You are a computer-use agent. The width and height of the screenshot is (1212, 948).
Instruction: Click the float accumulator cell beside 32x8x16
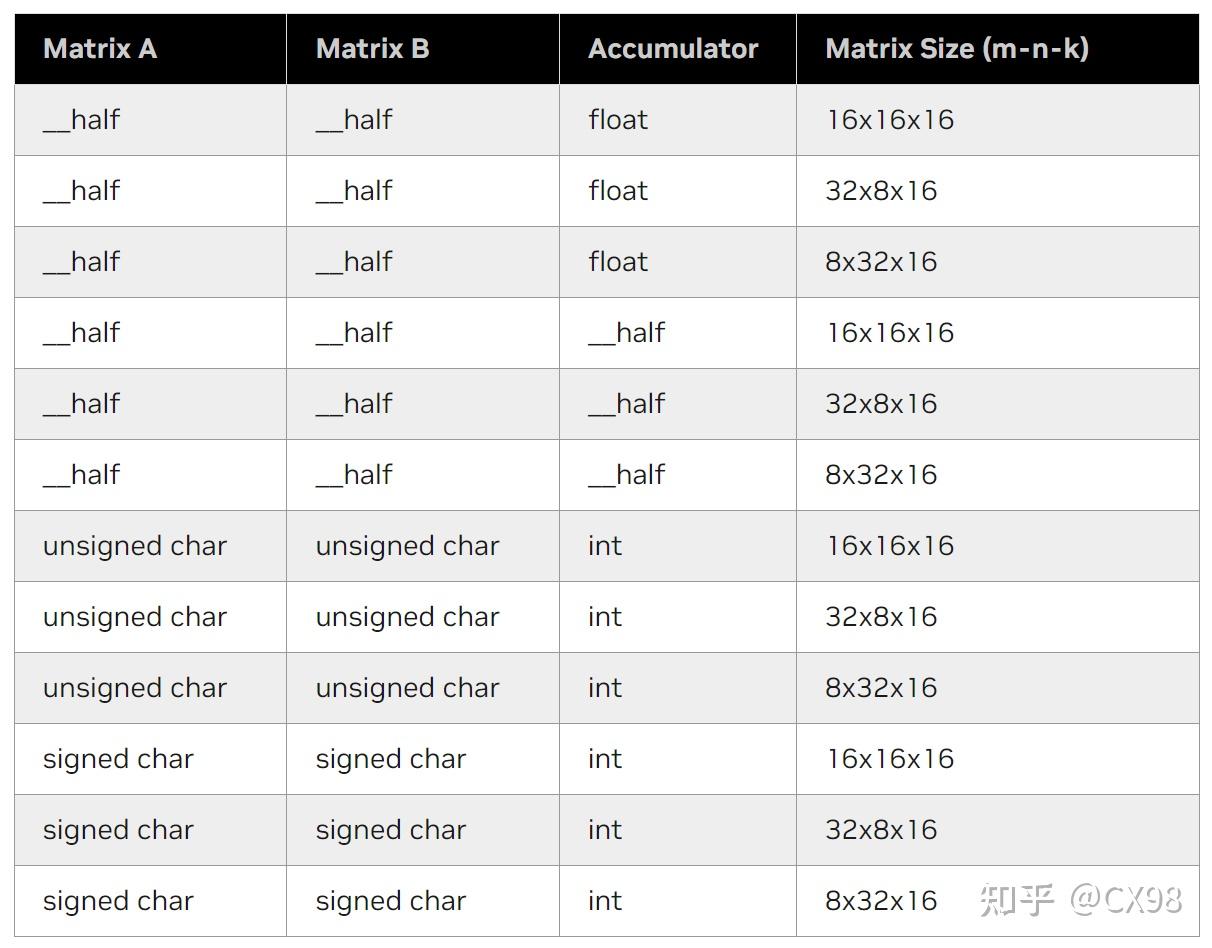[x=618, y=191]
